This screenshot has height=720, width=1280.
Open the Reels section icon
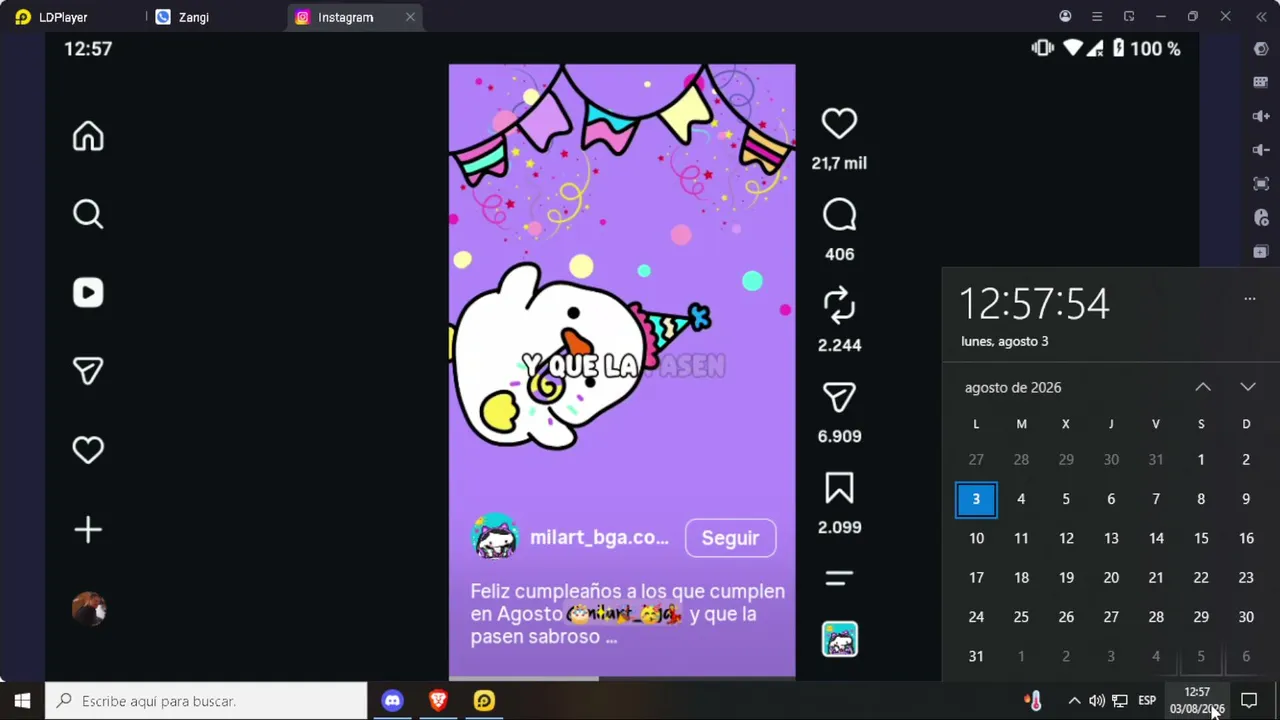88,292
